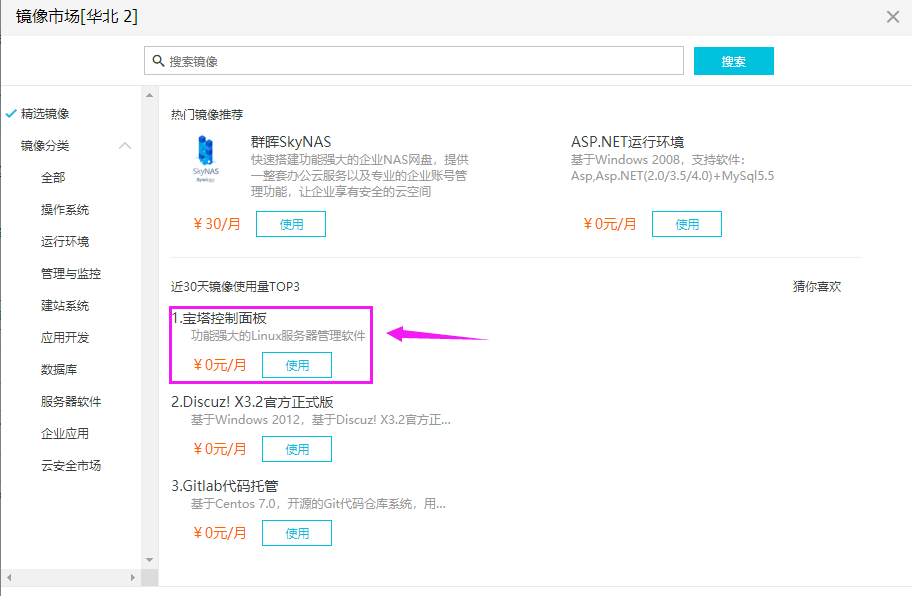Click horizontal scrollbar left arrow
912x596 pixels.
pyautogui.click(x=9, y=577)
